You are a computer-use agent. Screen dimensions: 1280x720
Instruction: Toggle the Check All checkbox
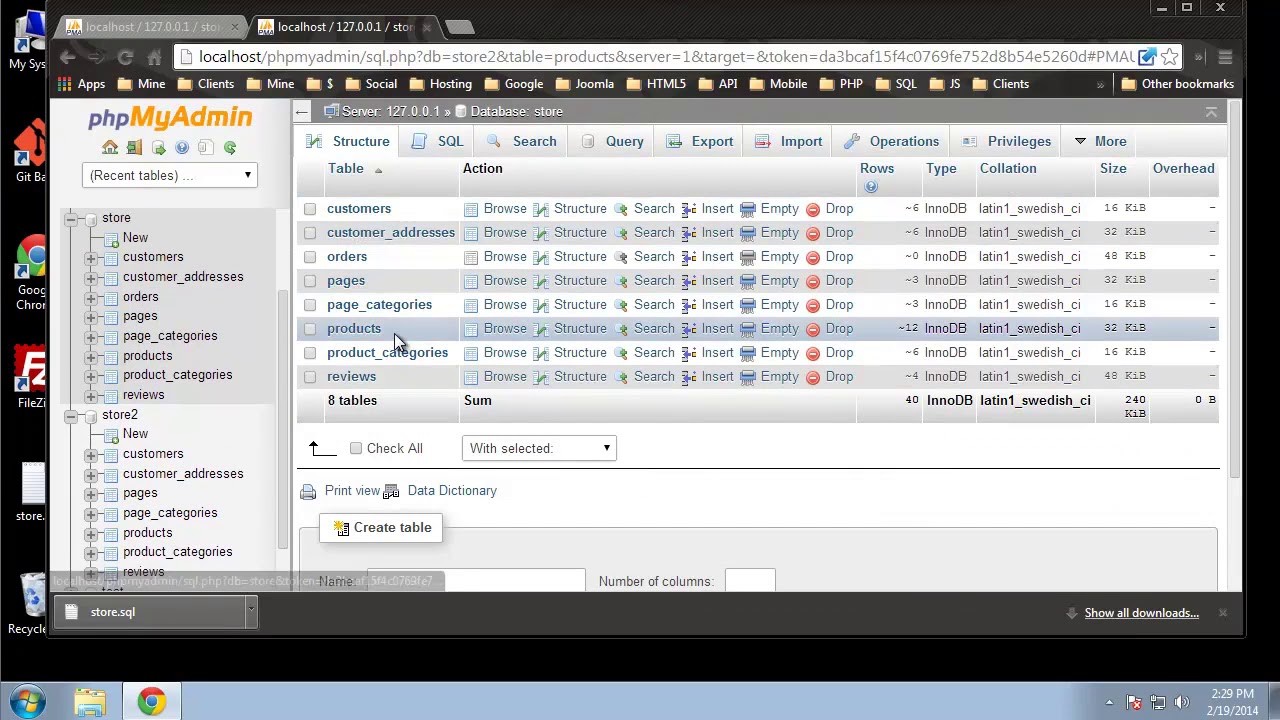(356, 449)
